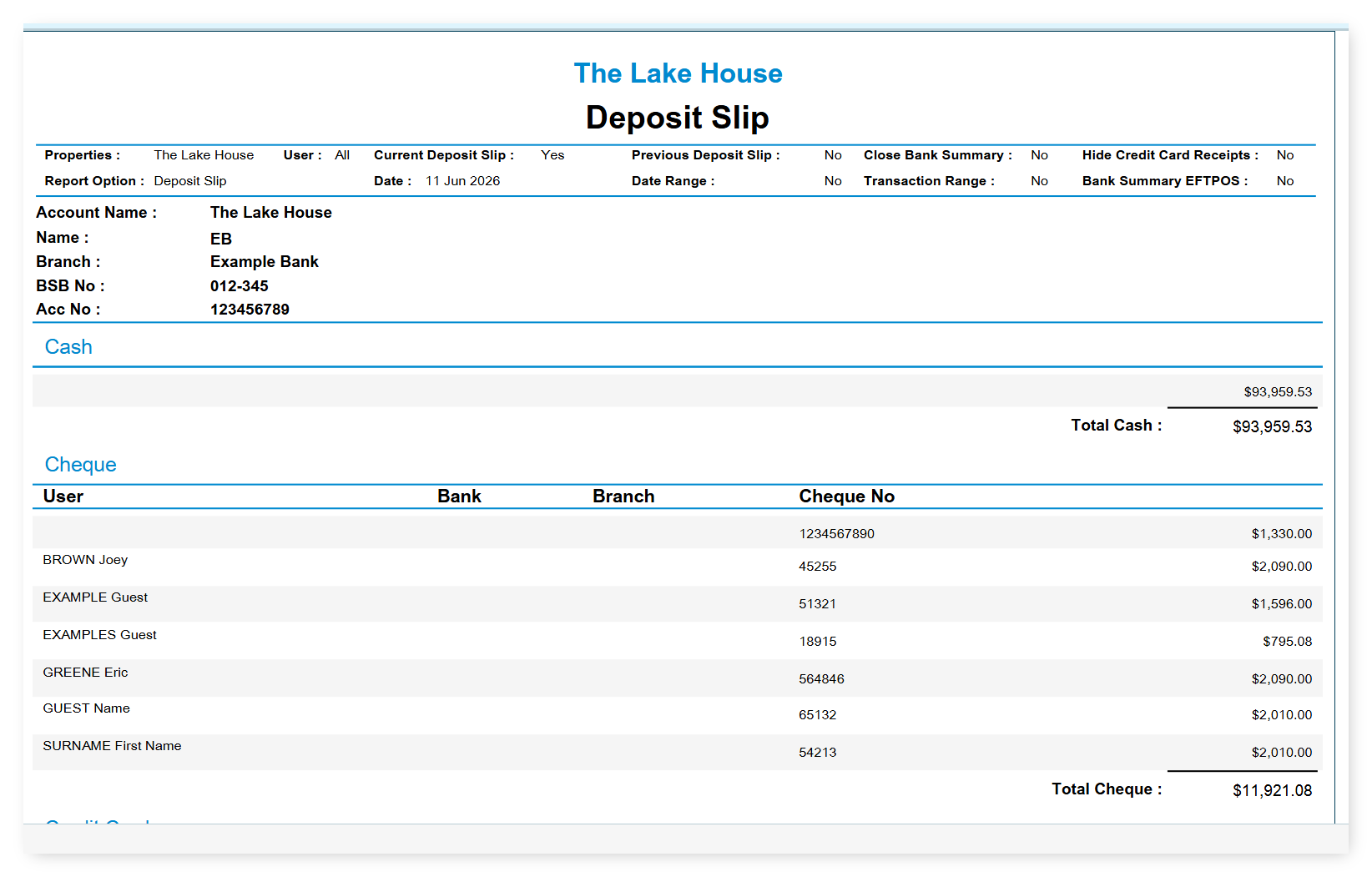Click the Total Cheque value $11,921.08

pos(1272,791)
